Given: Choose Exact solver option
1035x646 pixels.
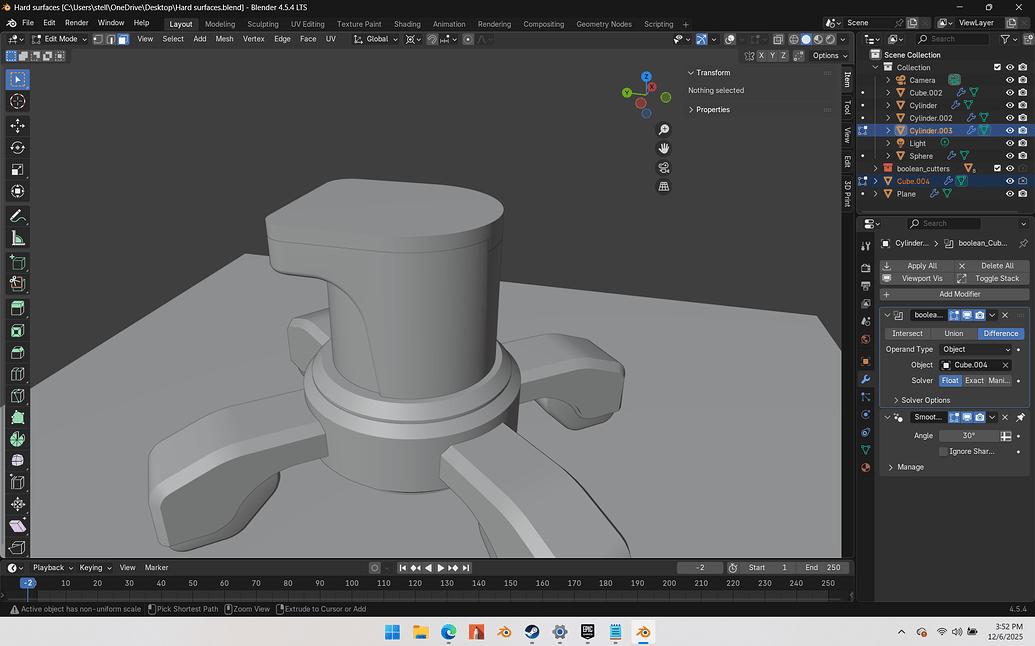Looking at the screenshot, I should coord(974,381).
